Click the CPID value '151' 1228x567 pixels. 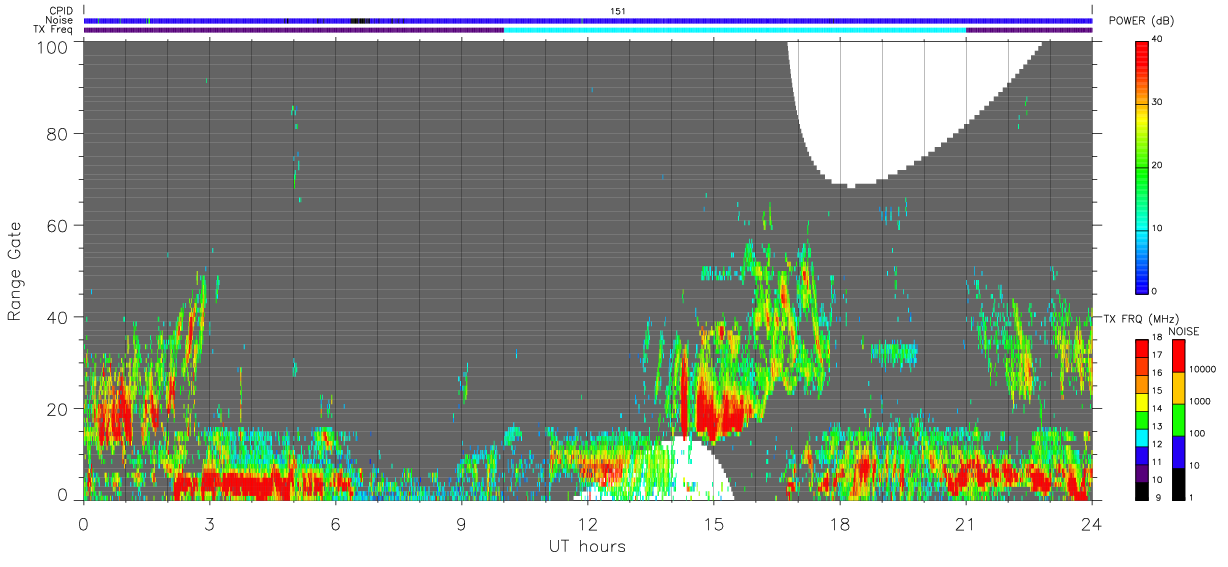click(x=618, y=11)
